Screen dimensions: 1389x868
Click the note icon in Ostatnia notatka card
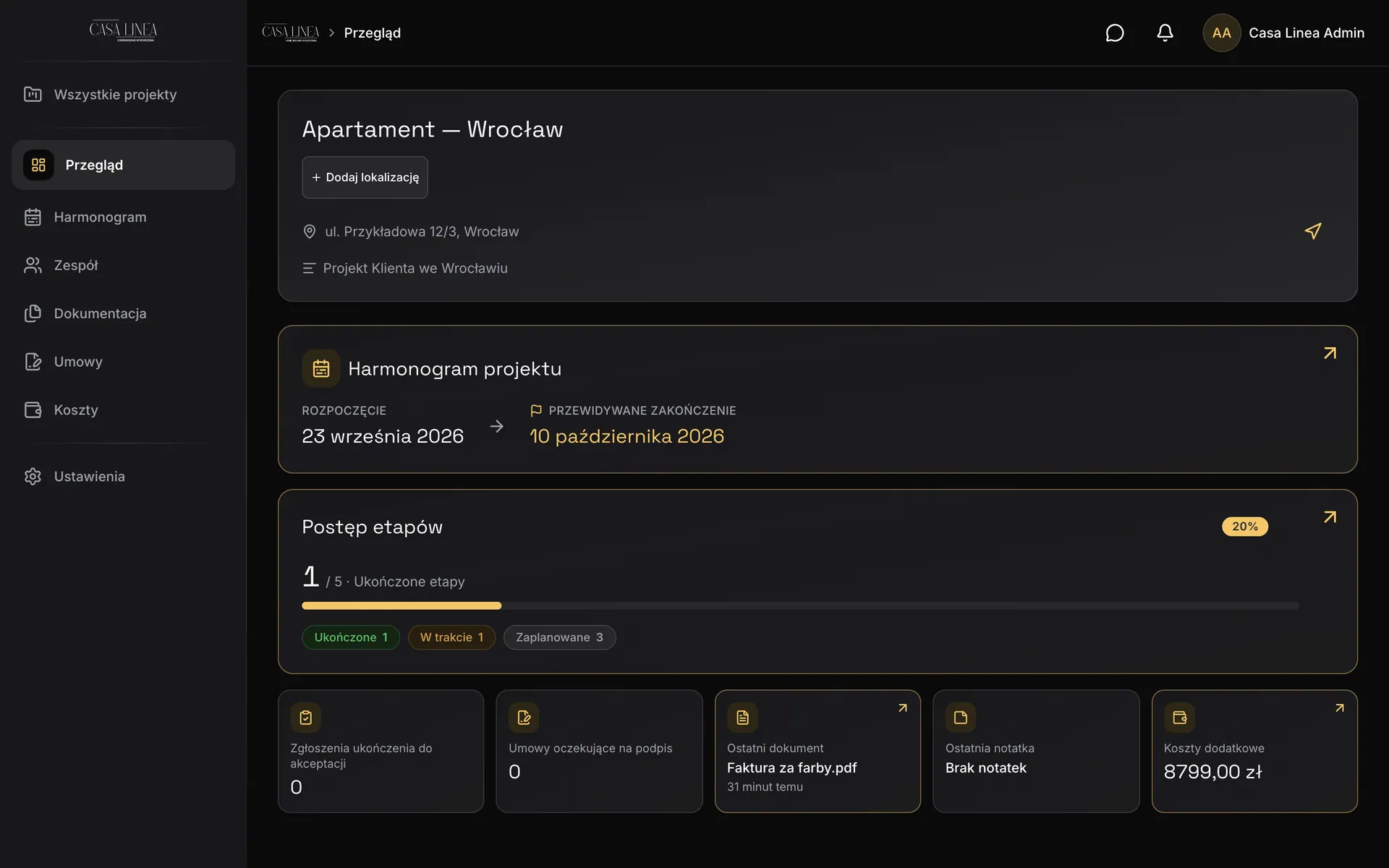click(x=961, y=718)
